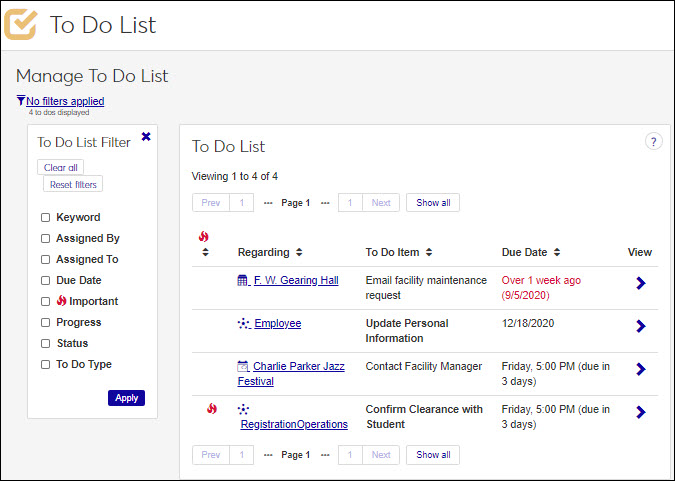Image resolution: width=675 pixels, height=481 pixels.
Task: Open the help question mark icon
Action: coord(653,142)
